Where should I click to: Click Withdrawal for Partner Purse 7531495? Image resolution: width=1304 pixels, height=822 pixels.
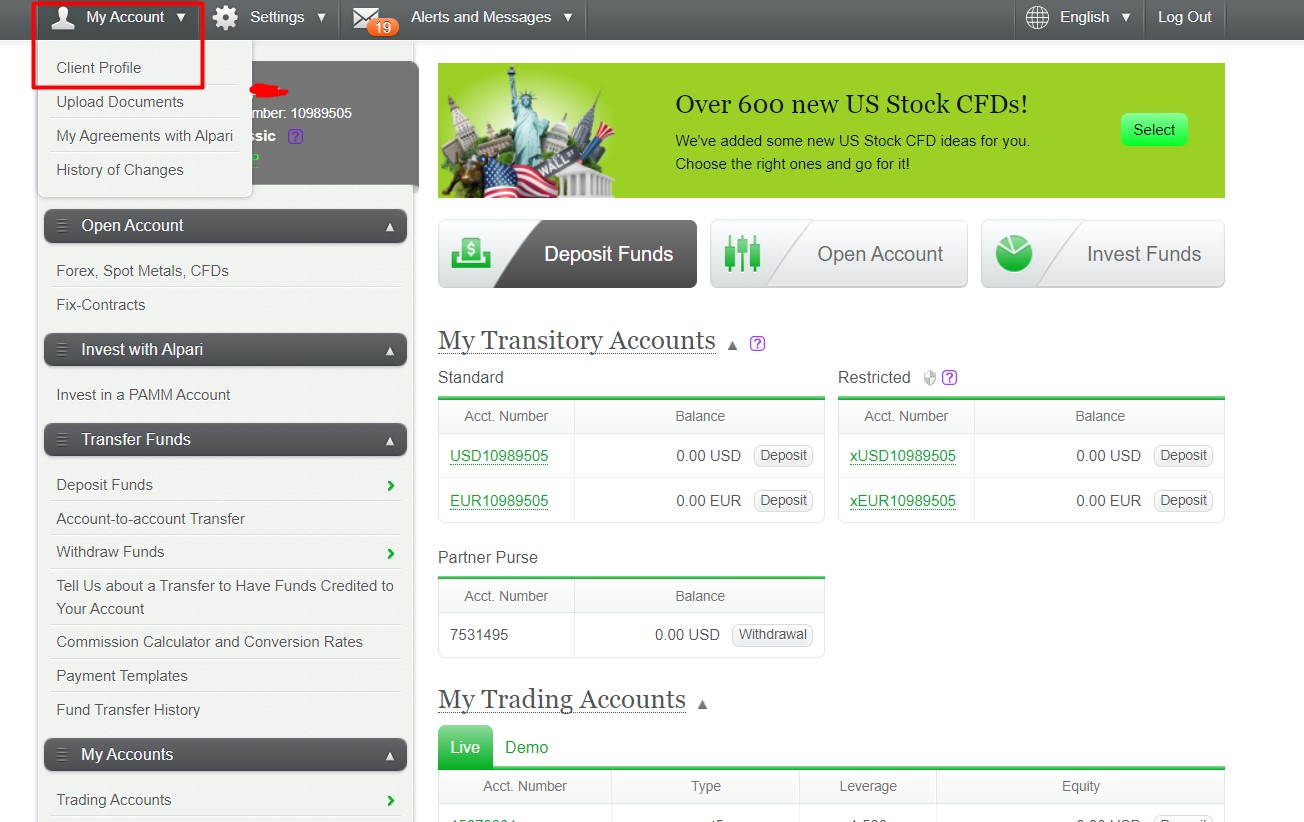coord(772,635)
